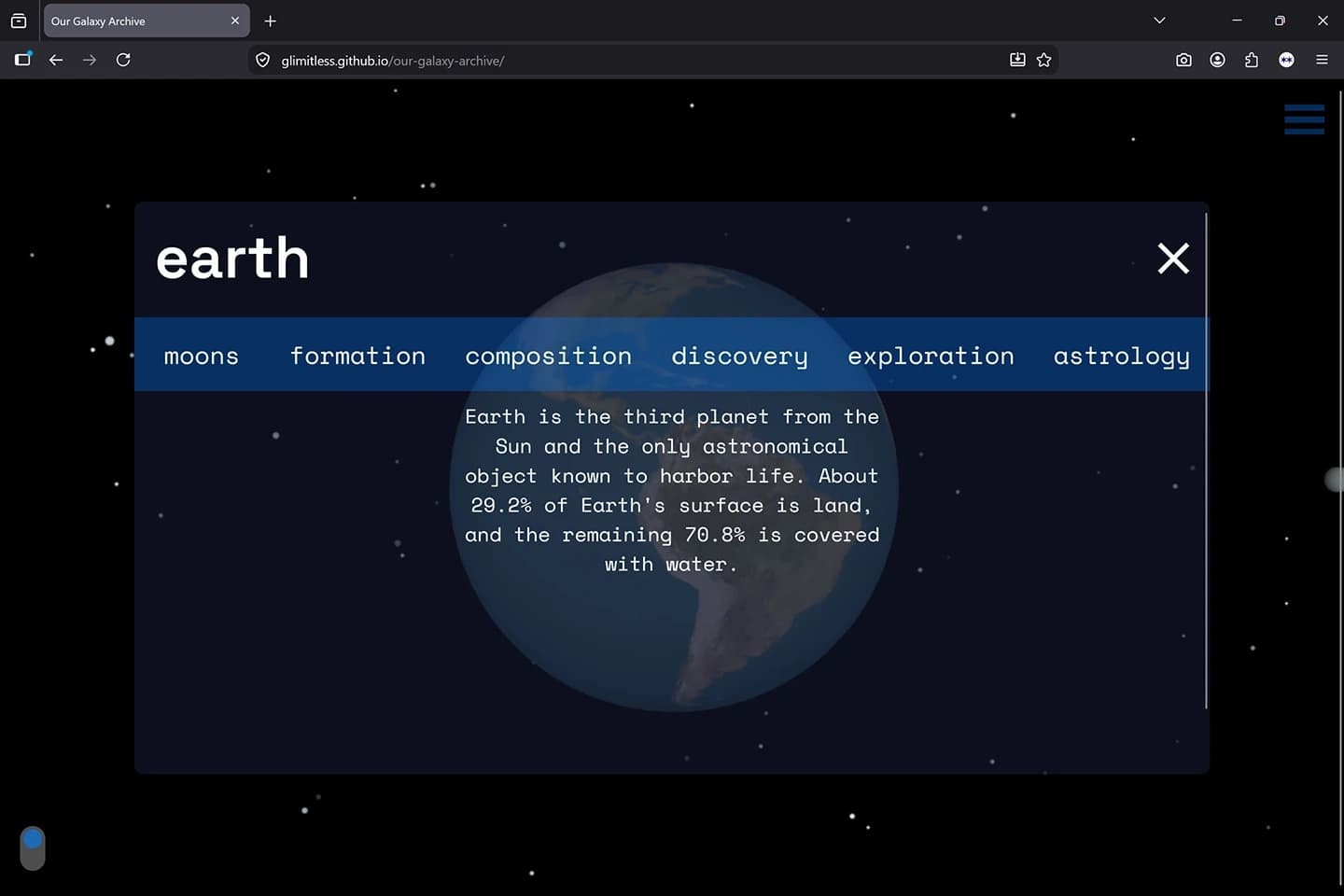Go forward one page

[90, 60]
